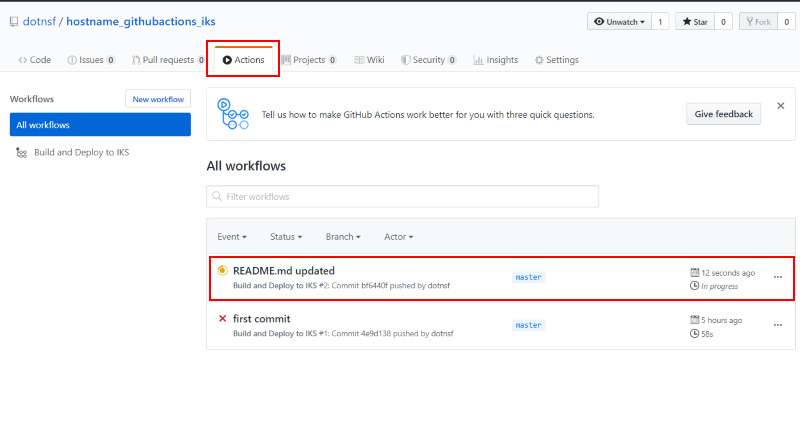Open more options for README.md updated run
800x434 pixels.
[778, 277]
